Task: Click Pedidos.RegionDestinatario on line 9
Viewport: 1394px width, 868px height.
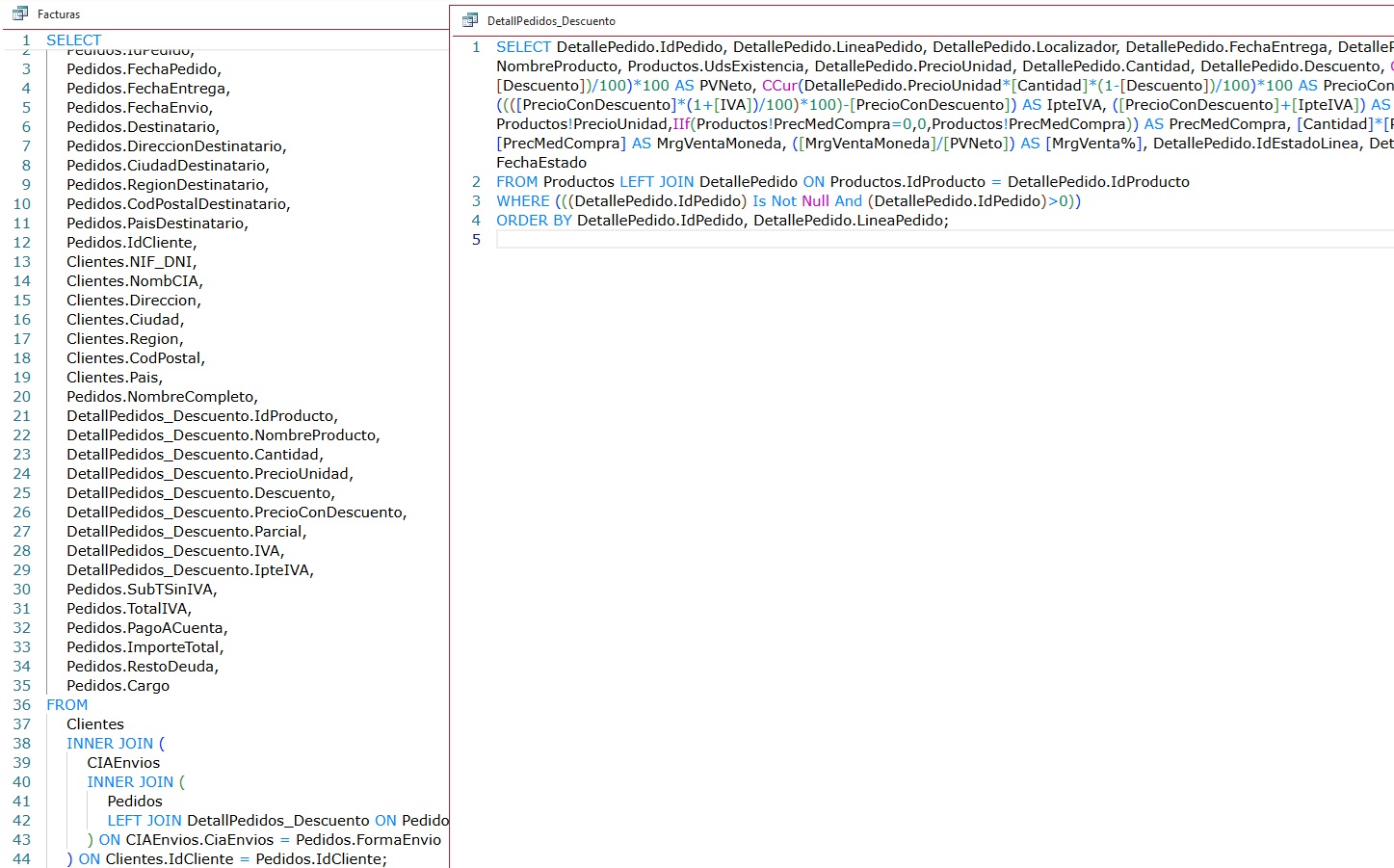Action: click(x=168, y=184)
